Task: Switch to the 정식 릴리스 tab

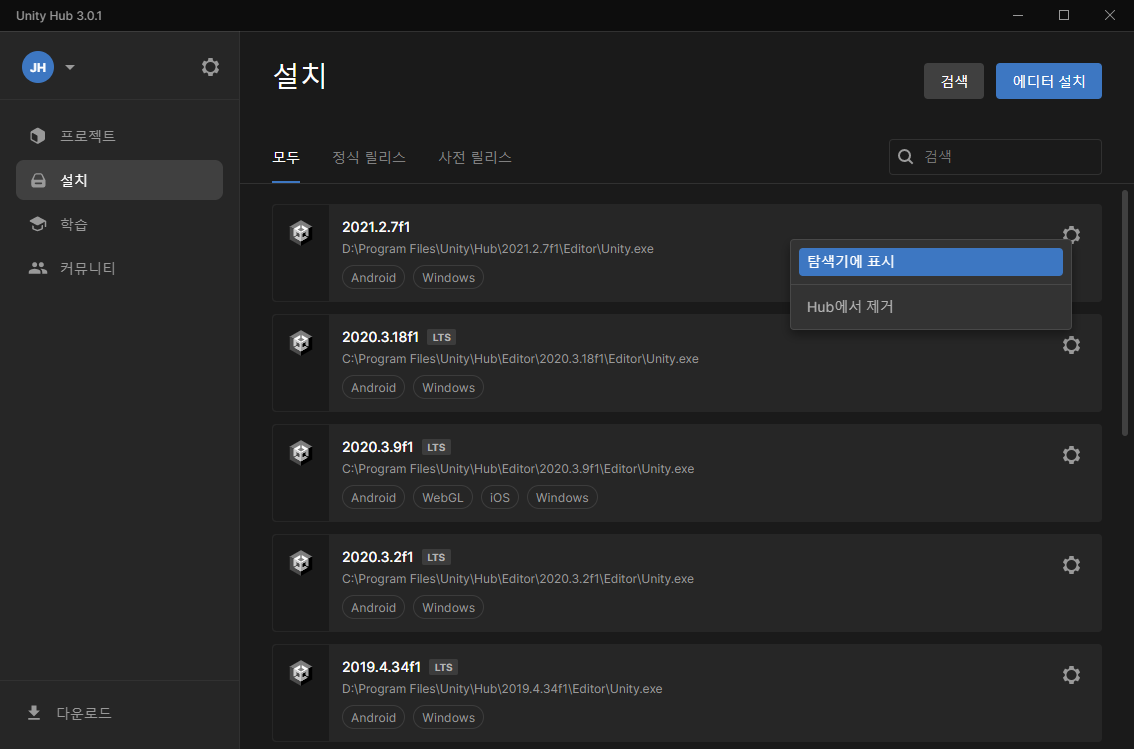Action: tap(369, 158)
